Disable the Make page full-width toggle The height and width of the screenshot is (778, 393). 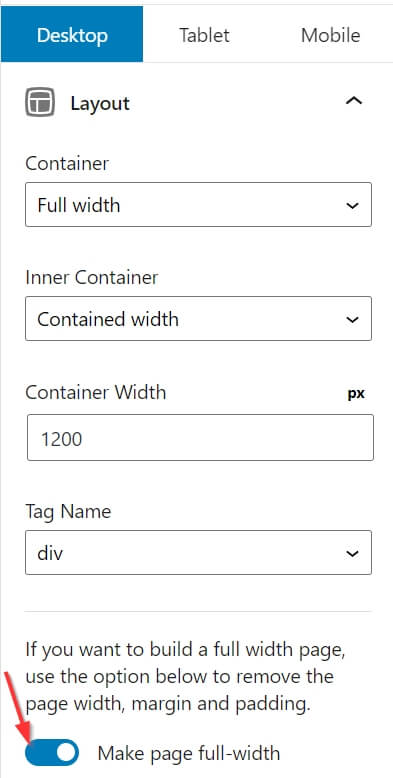[52, 753]
